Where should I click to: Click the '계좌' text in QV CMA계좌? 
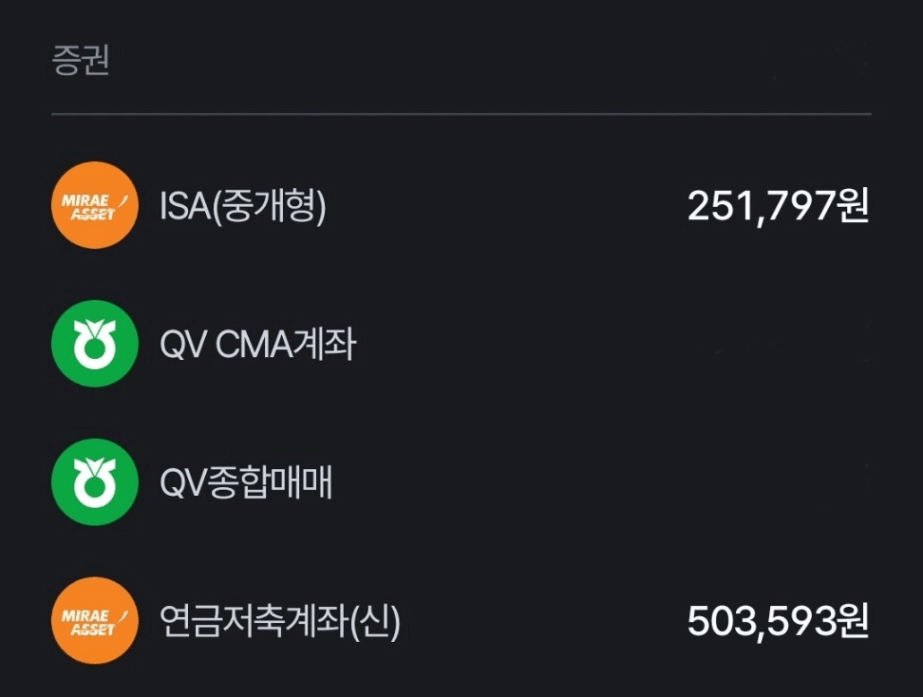pyautogui.click(x=324, y=344)
